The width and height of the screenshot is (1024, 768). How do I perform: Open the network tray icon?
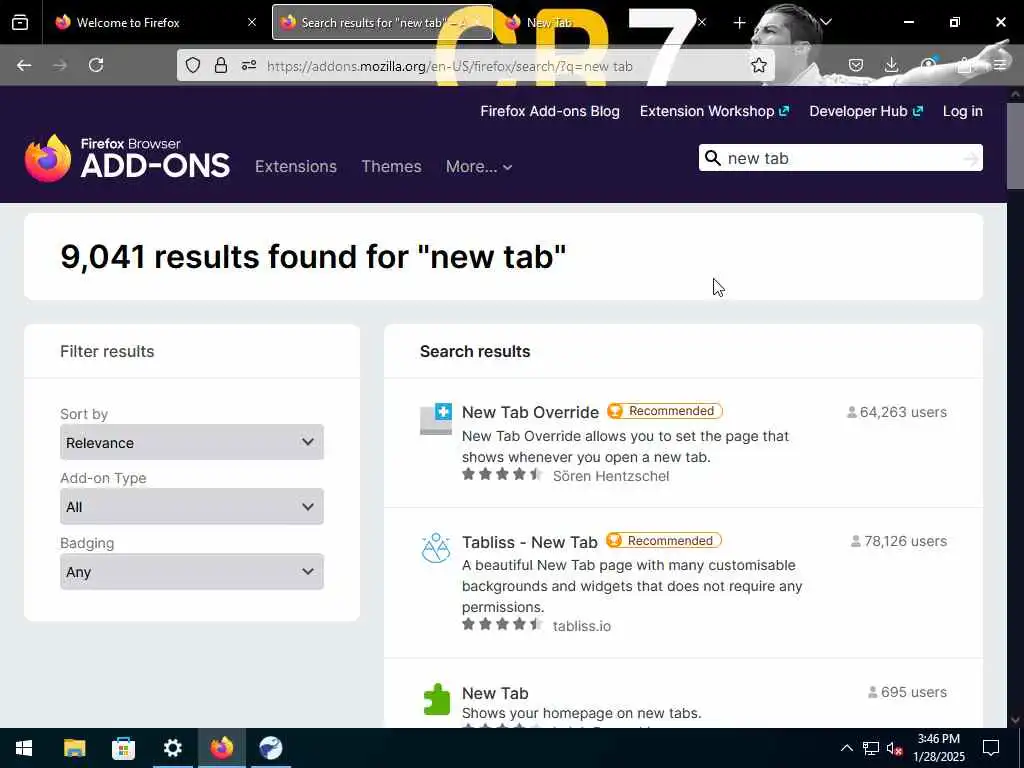point(871,748)
